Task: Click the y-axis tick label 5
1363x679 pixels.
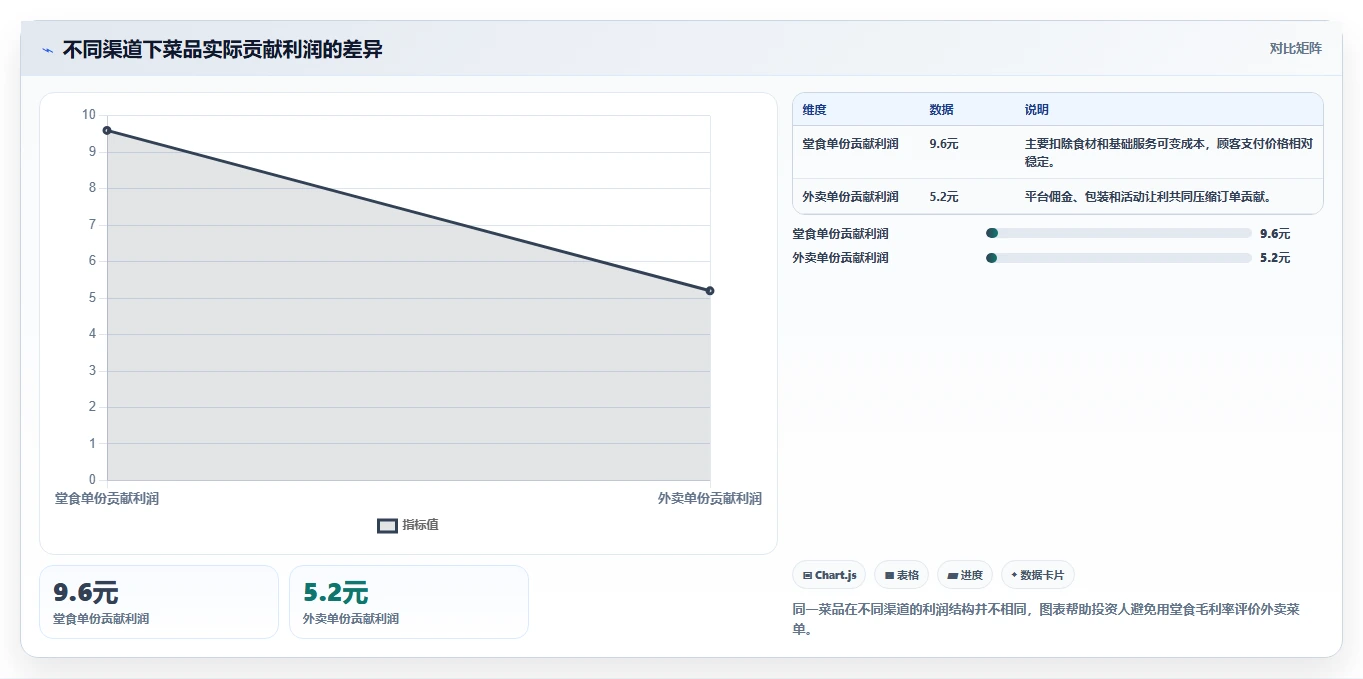Action: click(92, 298)
